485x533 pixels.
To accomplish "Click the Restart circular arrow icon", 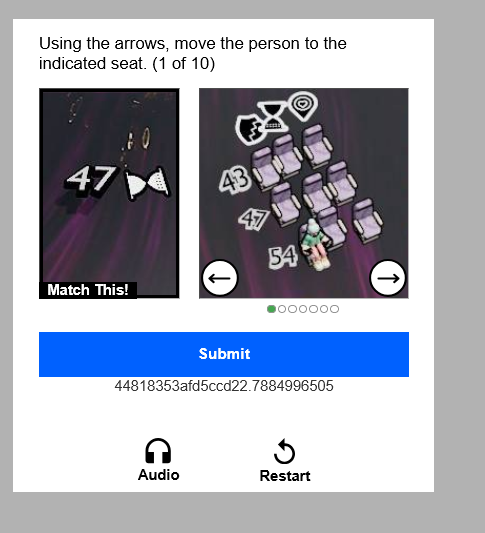I will point(284,451).
